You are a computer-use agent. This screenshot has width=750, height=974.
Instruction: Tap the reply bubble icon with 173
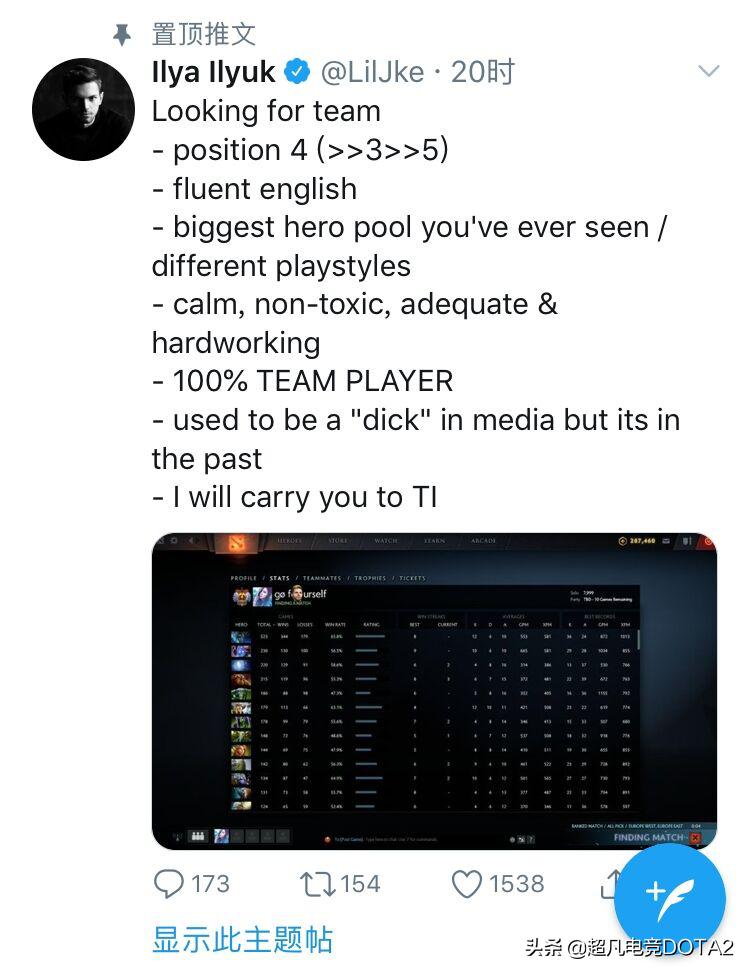(x=168, y=884)
